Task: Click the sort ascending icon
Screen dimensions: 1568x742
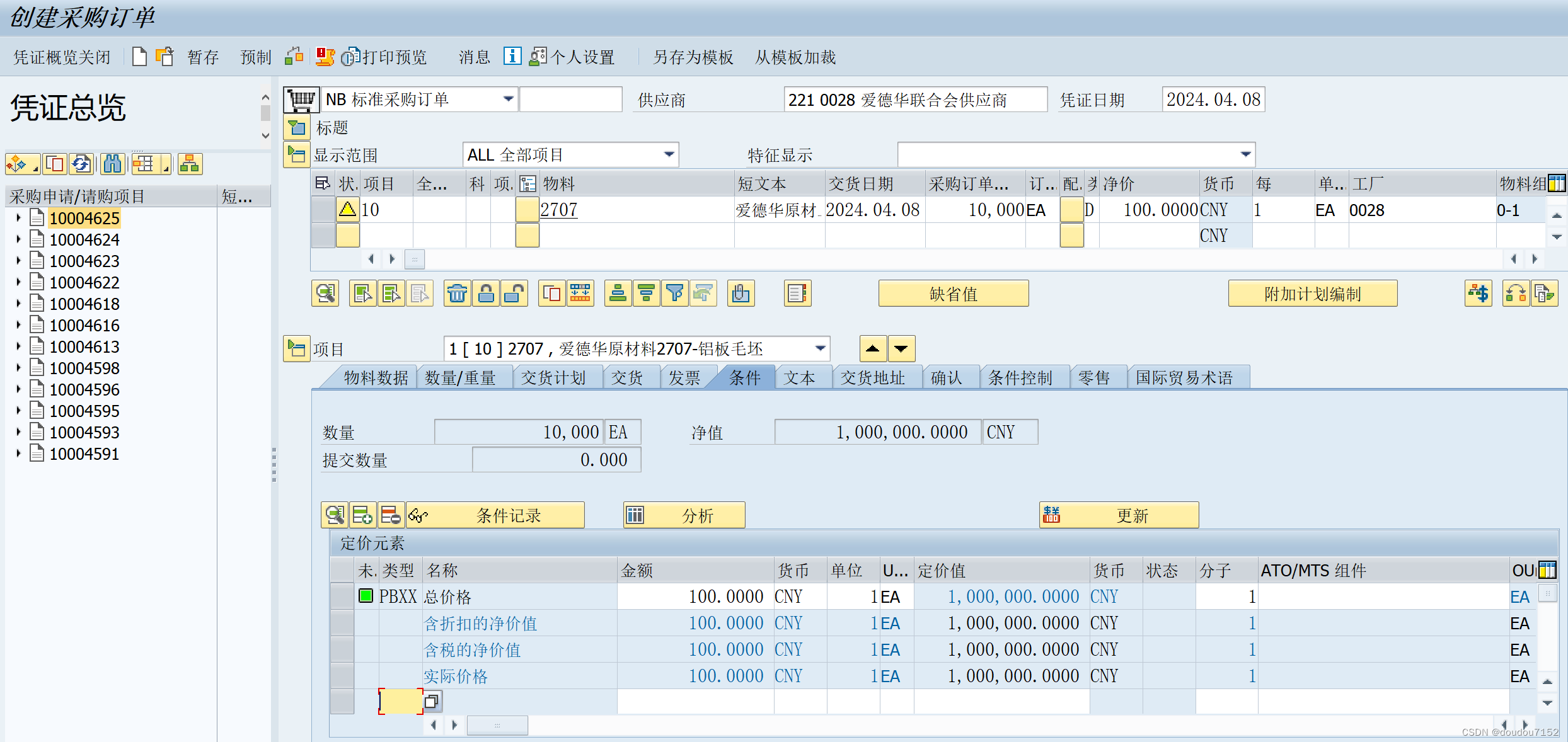Action: [618, 294]
